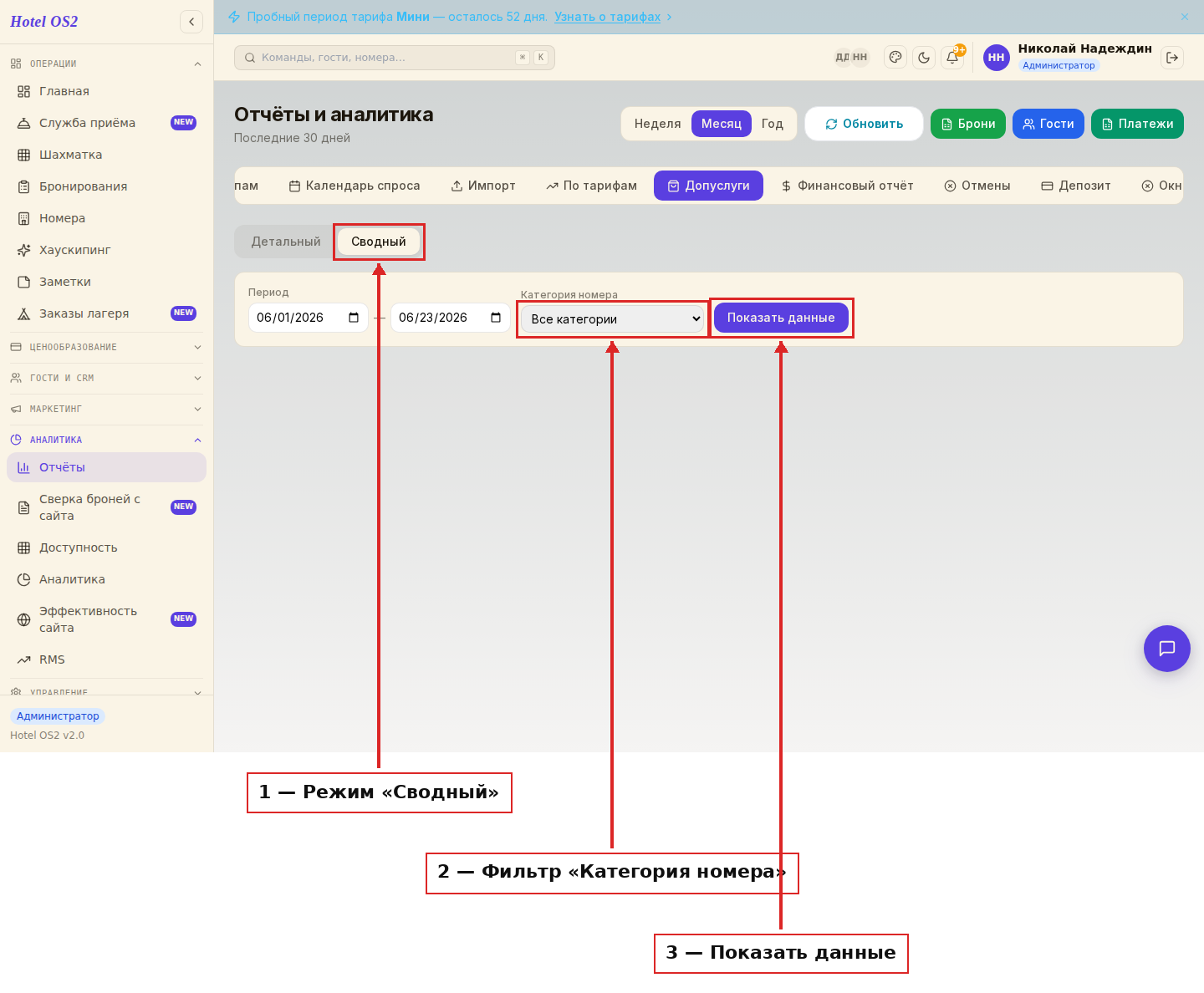Screen dimensions: 1204x993
Task: Switch to the Детальный mode
Action: coord(286,242)
